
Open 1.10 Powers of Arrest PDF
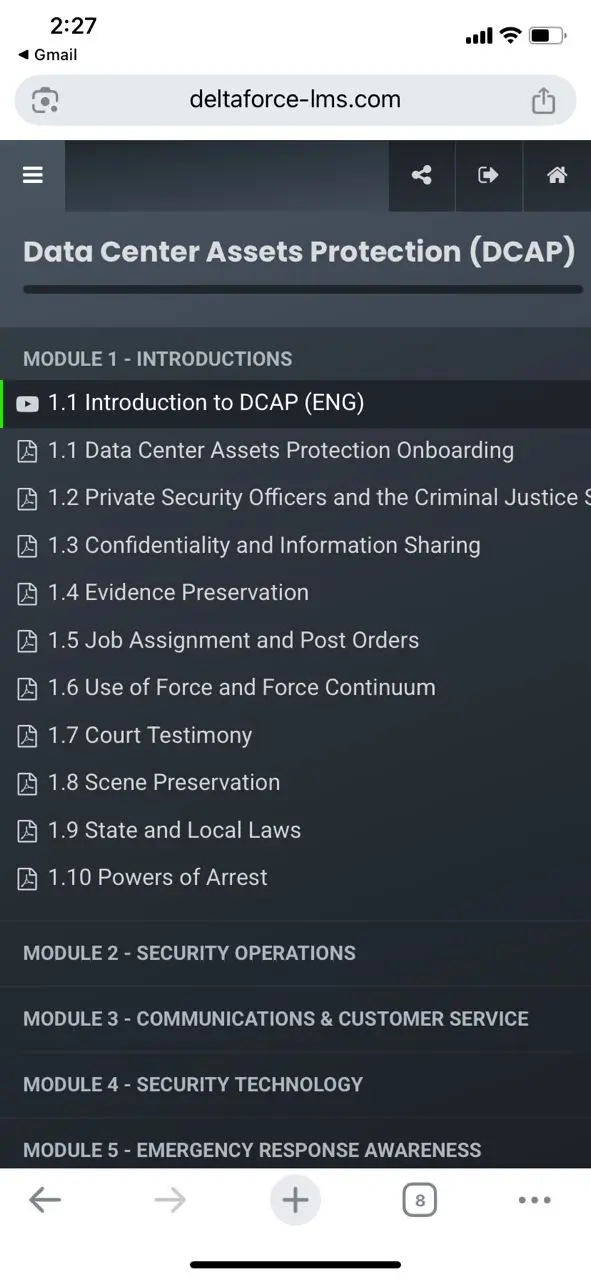click(x=295, y=878)
